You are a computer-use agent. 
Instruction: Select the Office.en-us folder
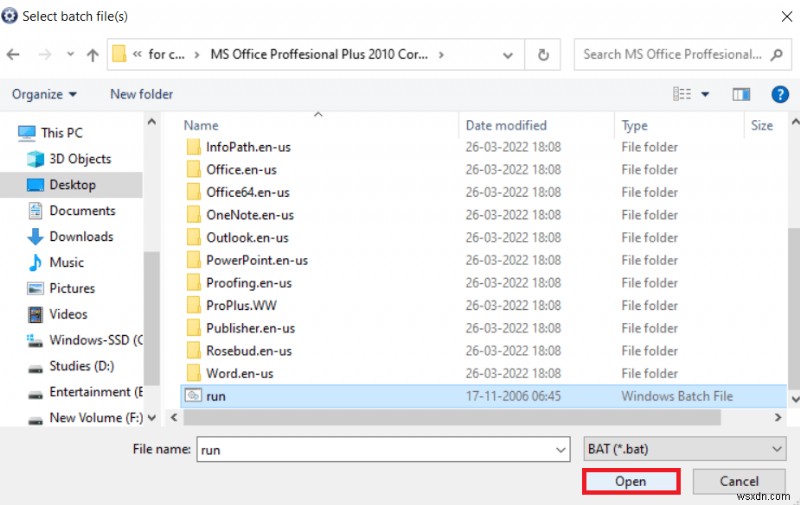(x=241, y=170)
